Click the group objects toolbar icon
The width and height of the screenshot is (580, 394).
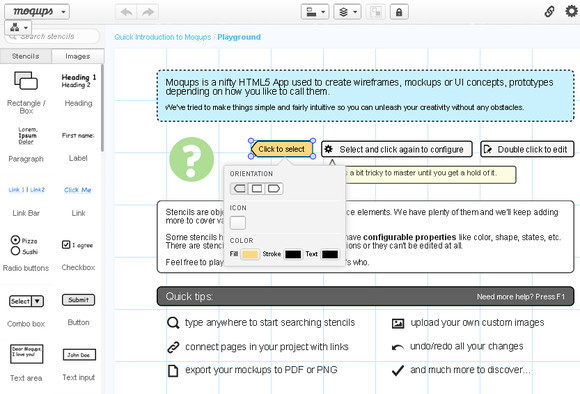pyautogui.click(x=376, y=12)
